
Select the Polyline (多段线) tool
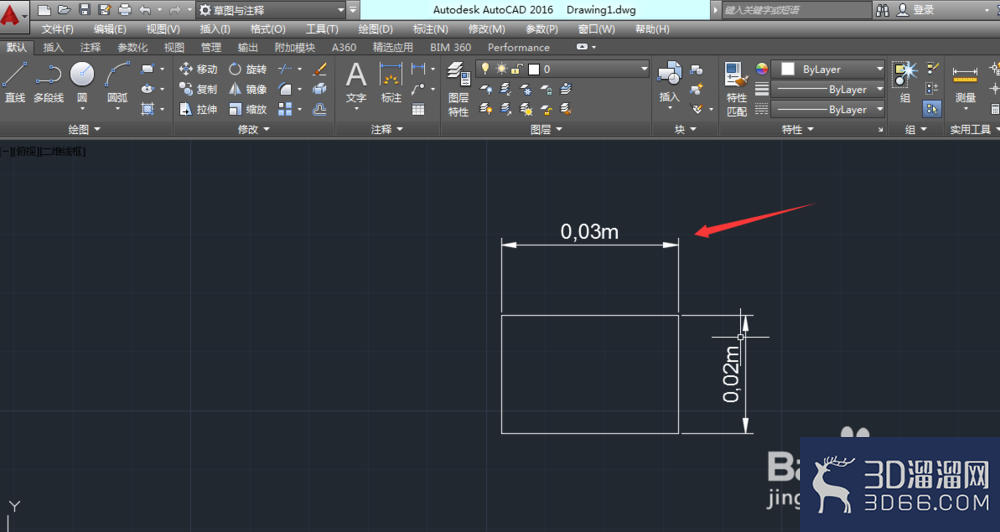coord(48,82)
